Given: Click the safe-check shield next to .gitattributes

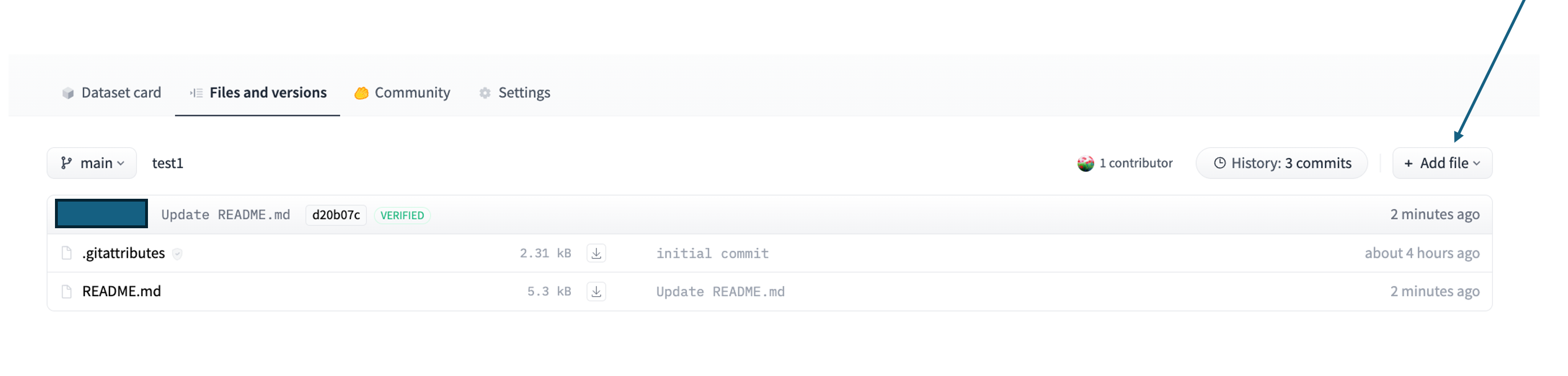Looking at the screenshot, I should pyautogui.click(x=177, y=254).
